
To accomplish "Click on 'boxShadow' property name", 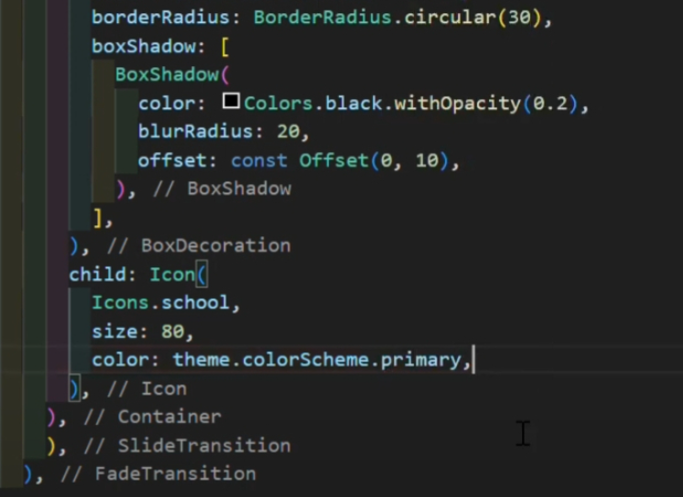I will (x=144, y=46).
